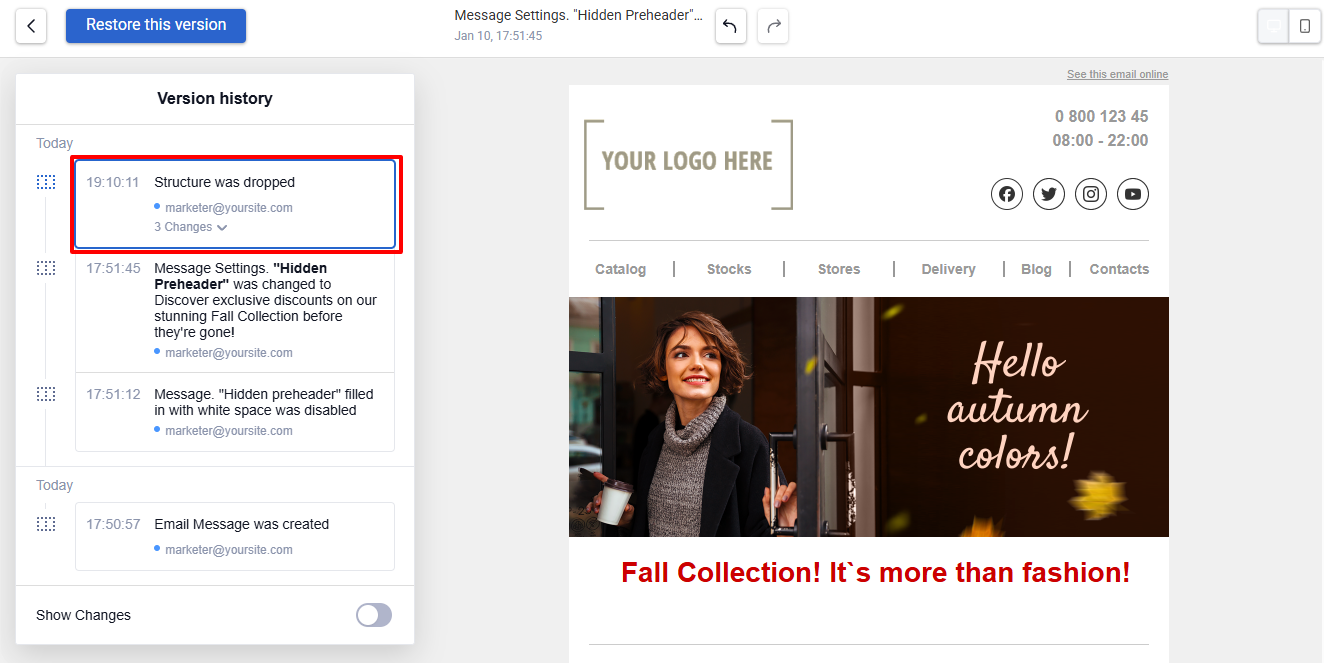
Task: Open the Stocks menu item
Action: tap(729, 269)
